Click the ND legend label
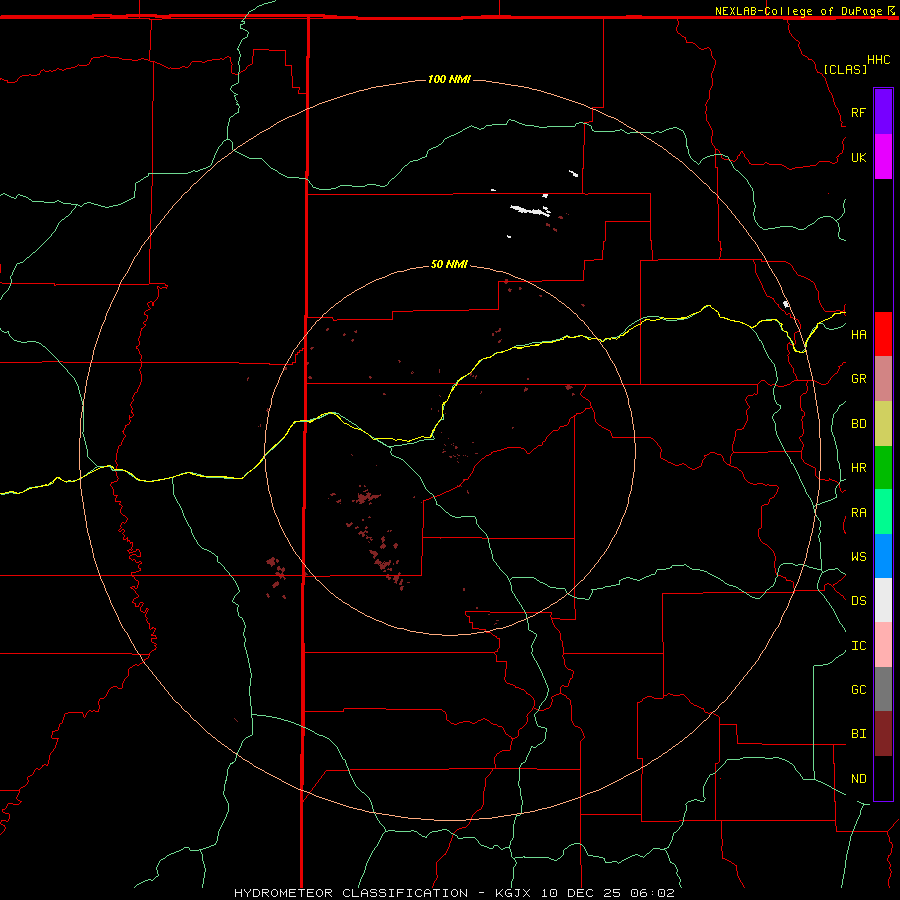 [858, 779]
